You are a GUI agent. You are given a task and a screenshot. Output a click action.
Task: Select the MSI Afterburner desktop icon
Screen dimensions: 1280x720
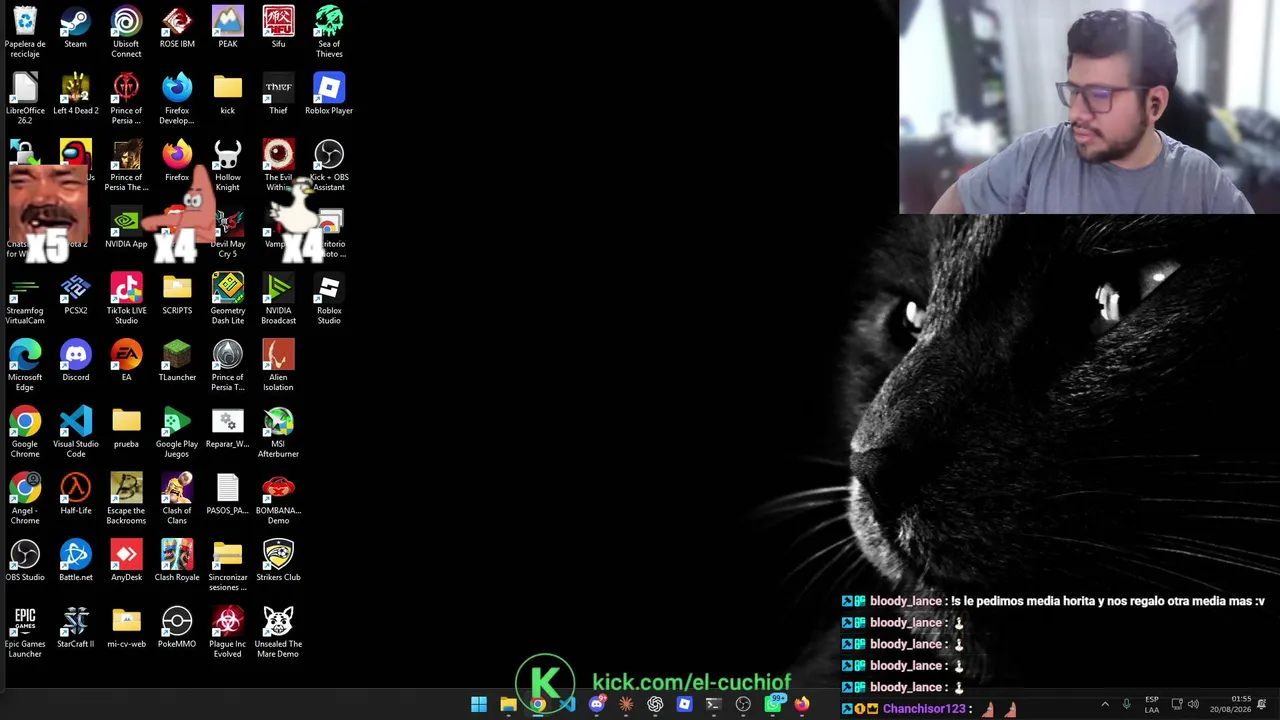click(x=278, y=433)
